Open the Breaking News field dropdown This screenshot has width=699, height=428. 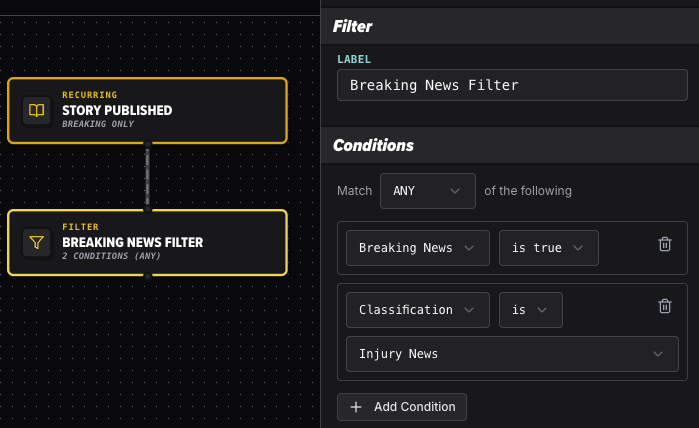coord(418,248)
